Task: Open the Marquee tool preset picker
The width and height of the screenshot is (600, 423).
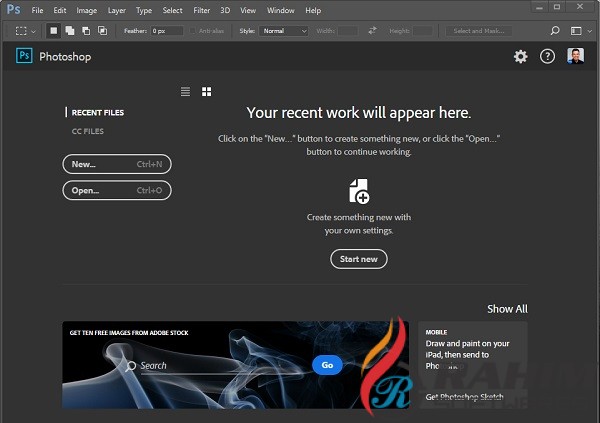Action: coord(24,31)
